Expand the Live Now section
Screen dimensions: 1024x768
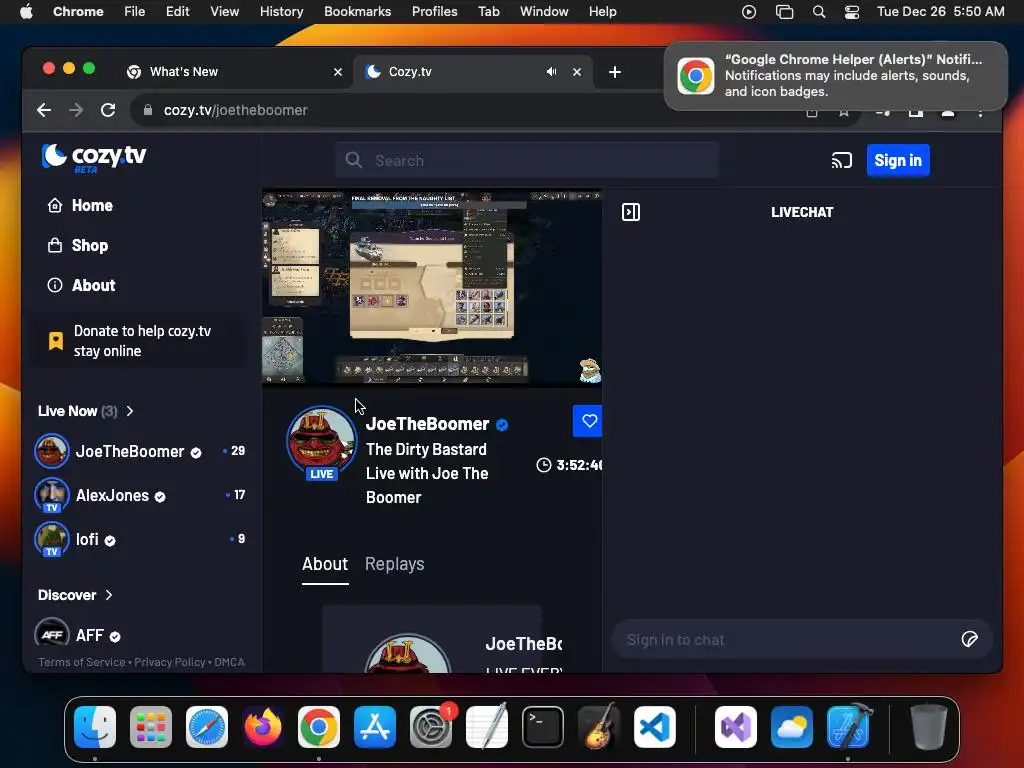tap(86, 411)
